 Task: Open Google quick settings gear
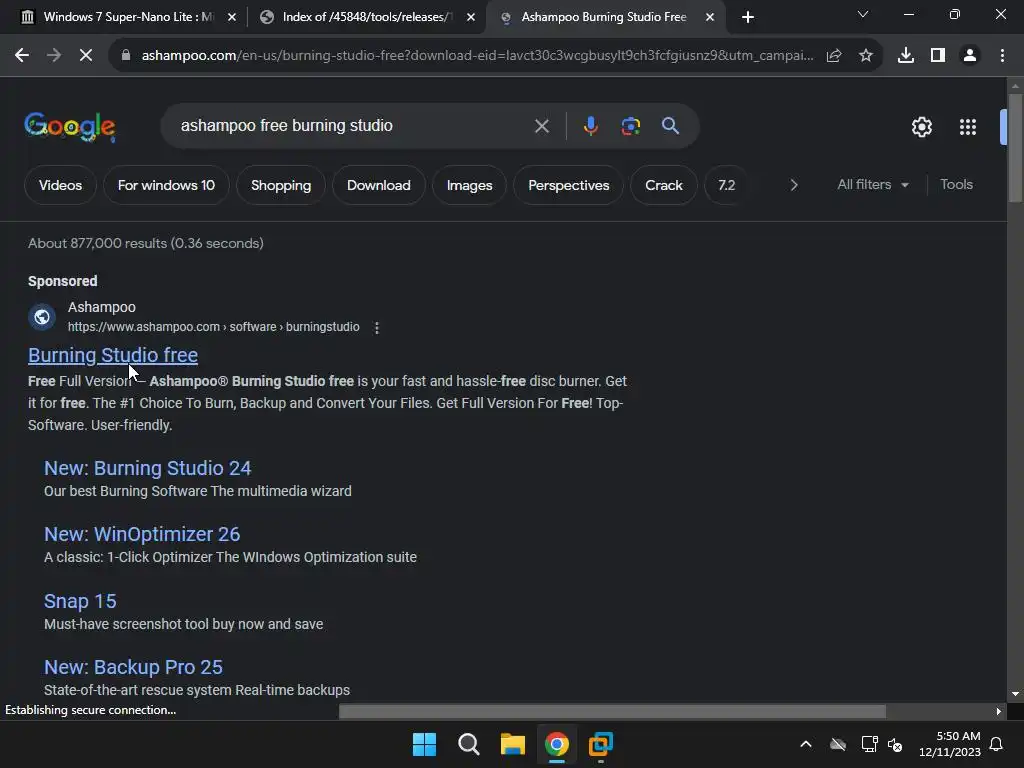(x=921, y=127)
